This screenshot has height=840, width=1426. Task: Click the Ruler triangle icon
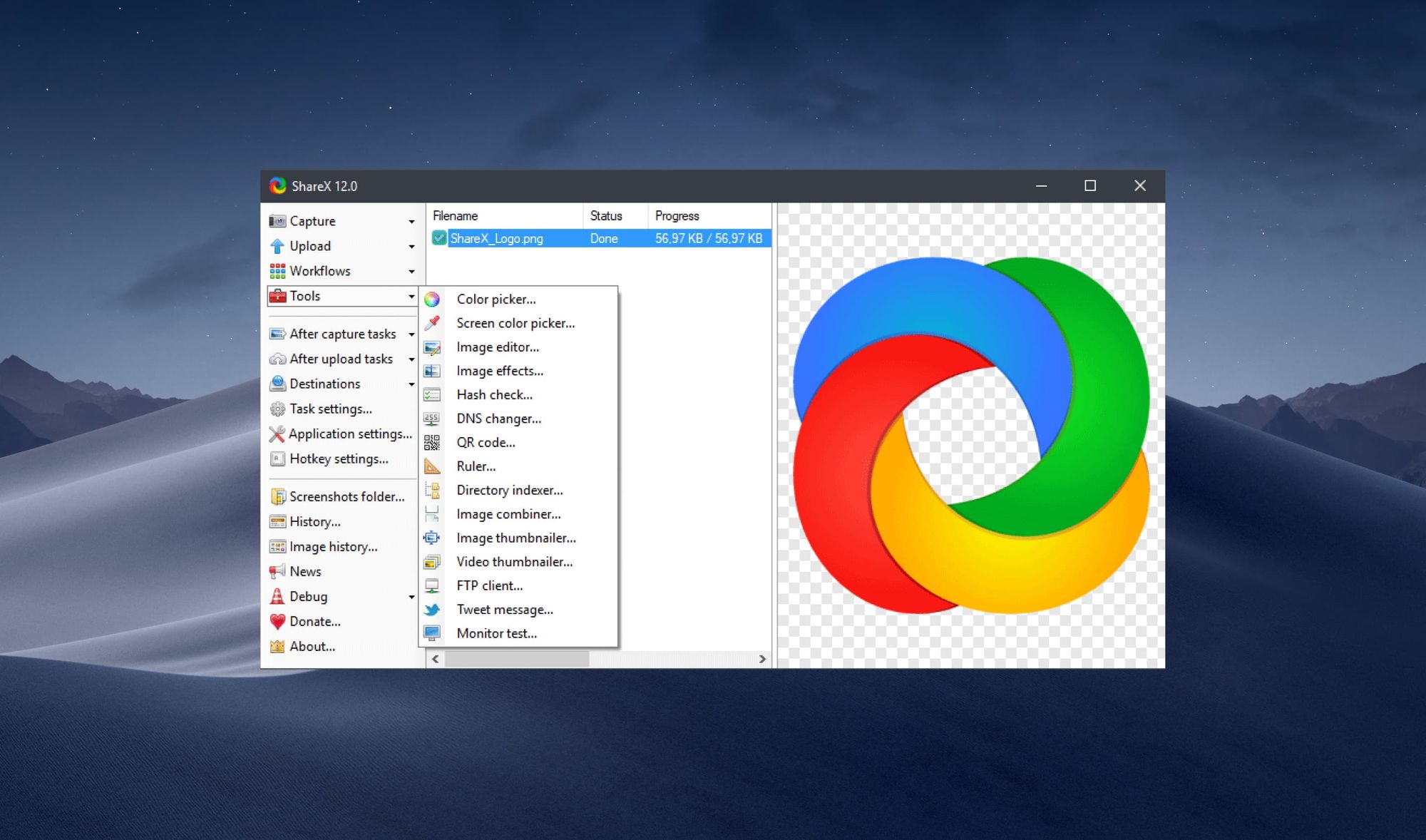[x=432, y=466]
